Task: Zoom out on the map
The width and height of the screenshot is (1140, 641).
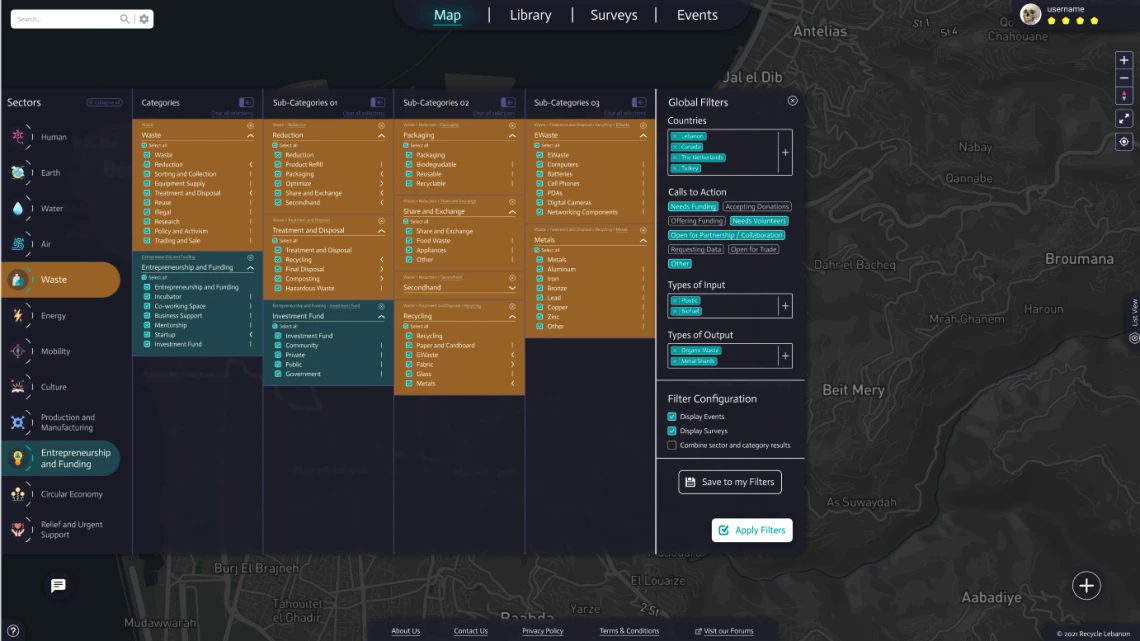Action: [x=1124, y=78]
